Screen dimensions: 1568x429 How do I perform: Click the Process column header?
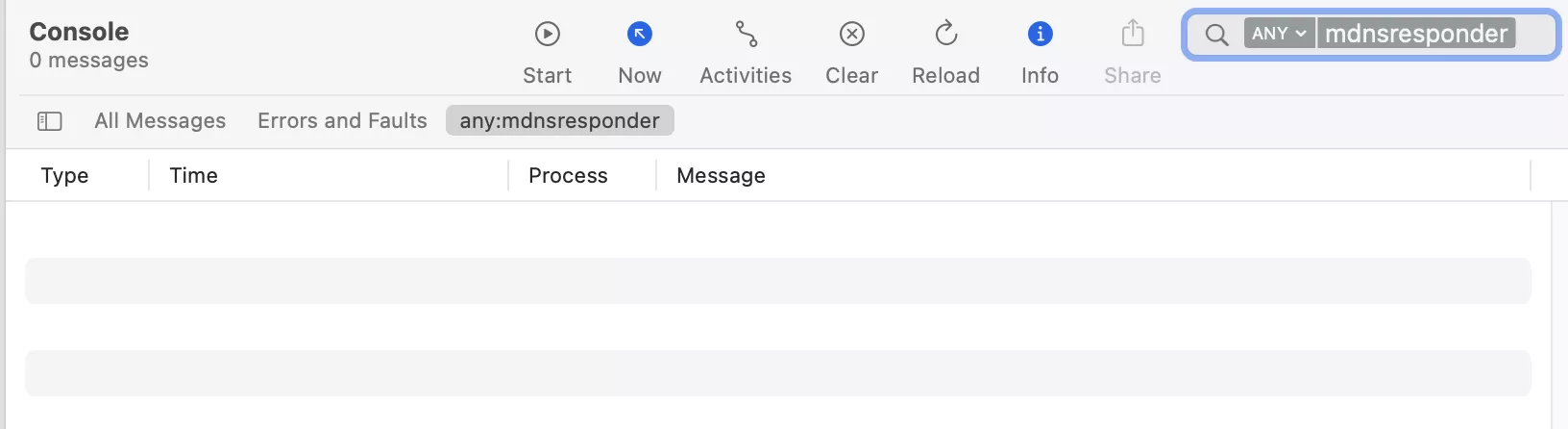[568, 176]
